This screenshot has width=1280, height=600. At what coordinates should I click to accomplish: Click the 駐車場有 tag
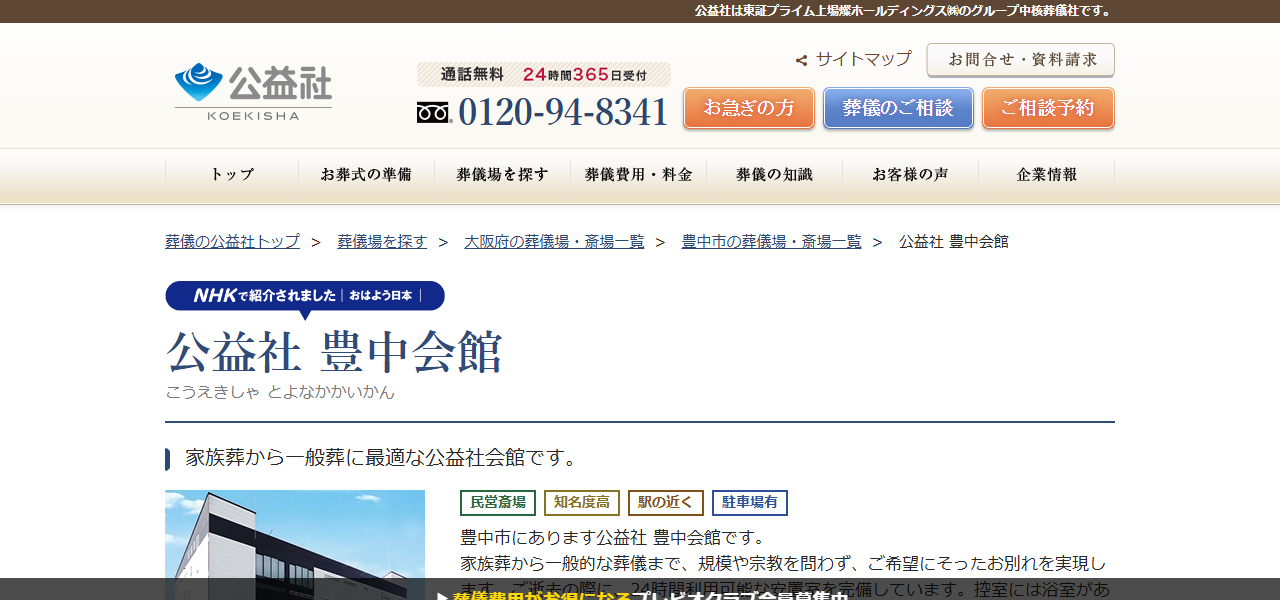point(750,503)
